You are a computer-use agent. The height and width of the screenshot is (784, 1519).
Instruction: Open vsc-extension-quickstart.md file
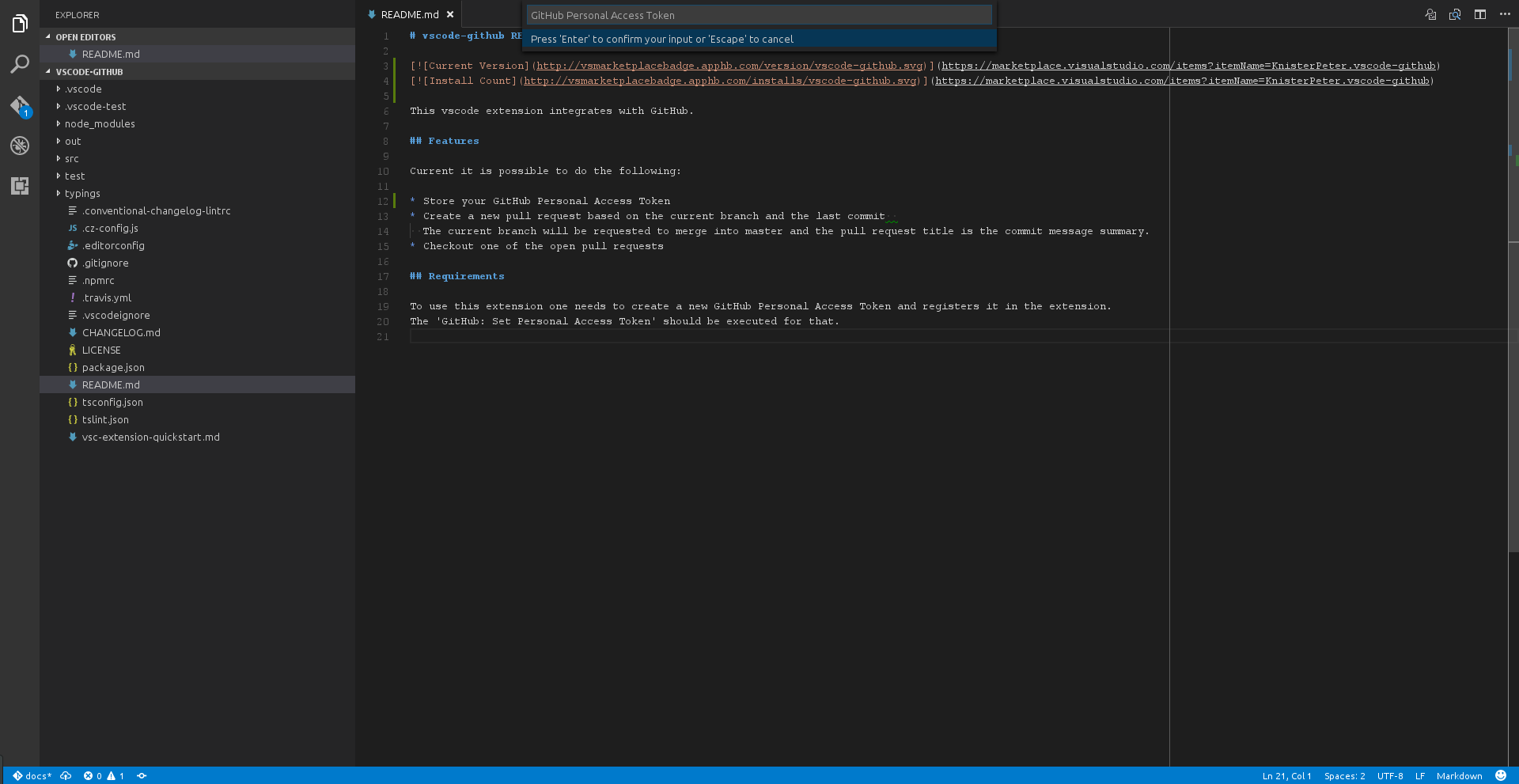pyautogui.click(x=198, y=437)
